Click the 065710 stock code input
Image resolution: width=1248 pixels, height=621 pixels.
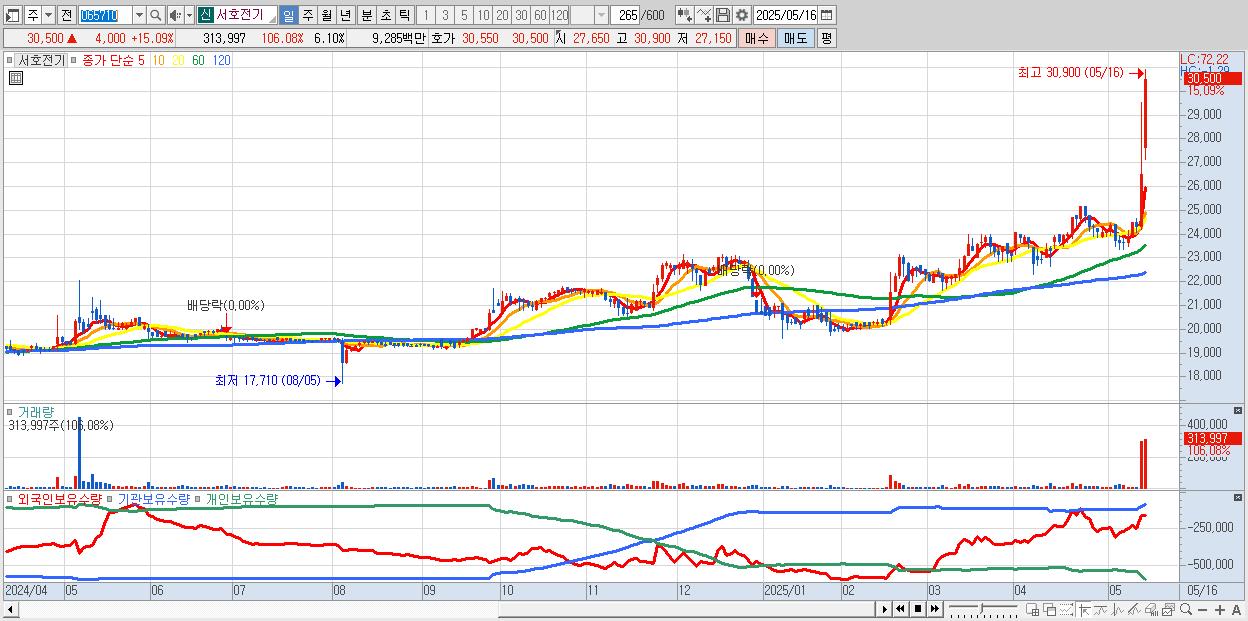(x=105, y=15)
